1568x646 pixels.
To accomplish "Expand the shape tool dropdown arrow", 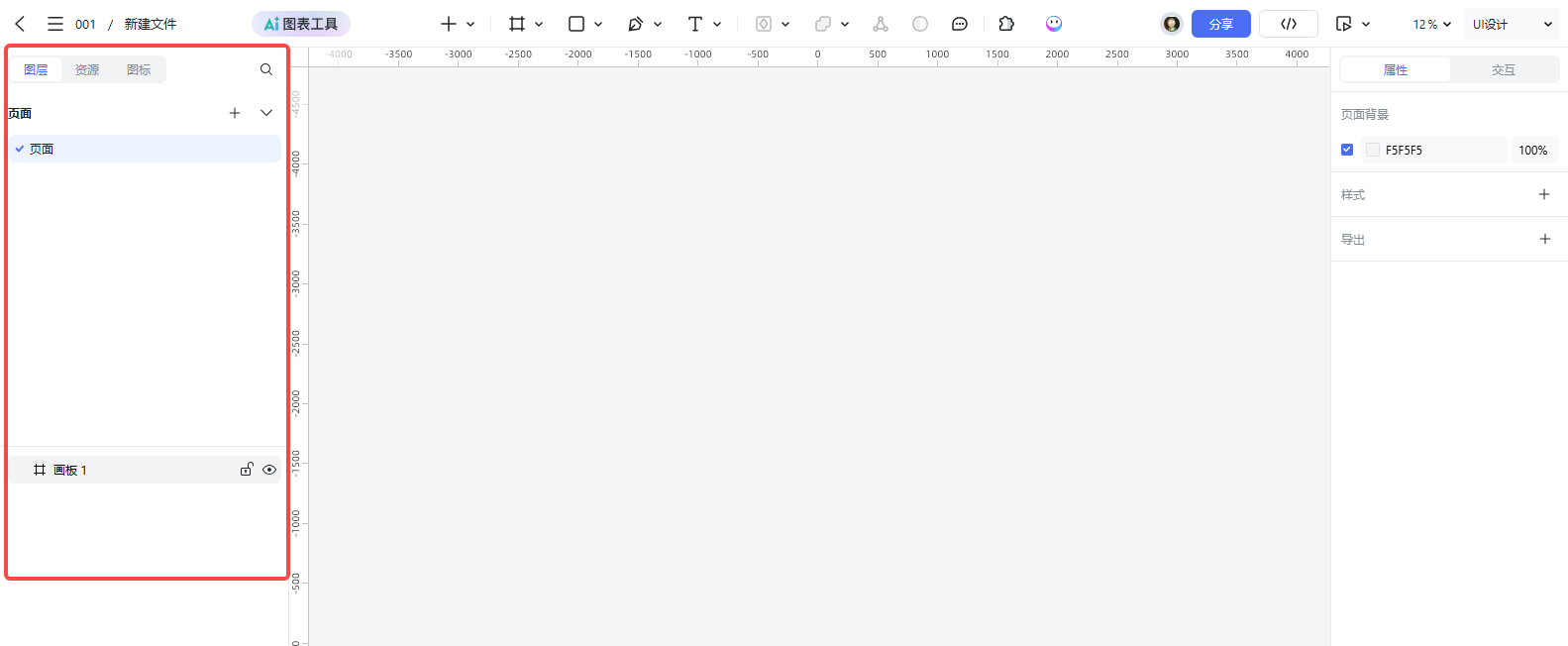I will click(598, 24).
